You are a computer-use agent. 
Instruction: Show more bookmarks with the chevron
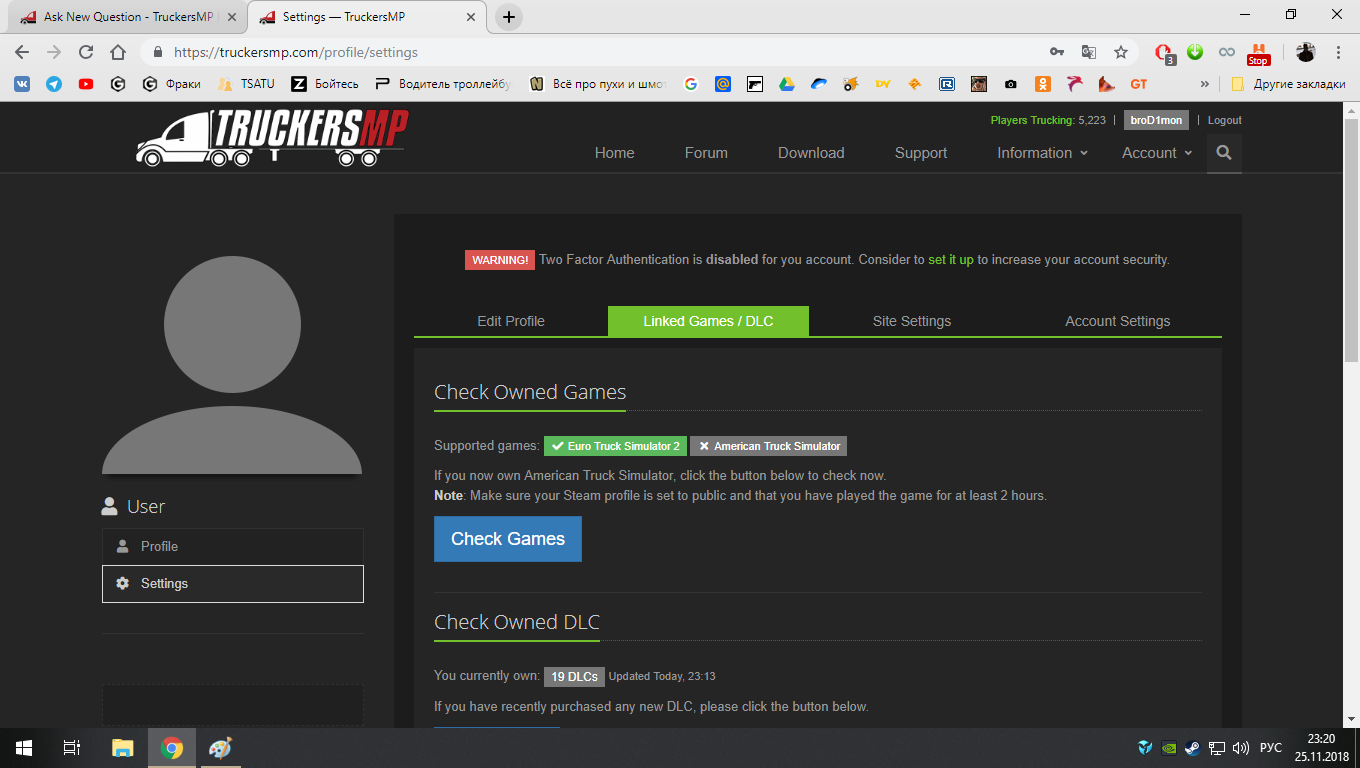pyautogui.click(x=1204, y=84)
